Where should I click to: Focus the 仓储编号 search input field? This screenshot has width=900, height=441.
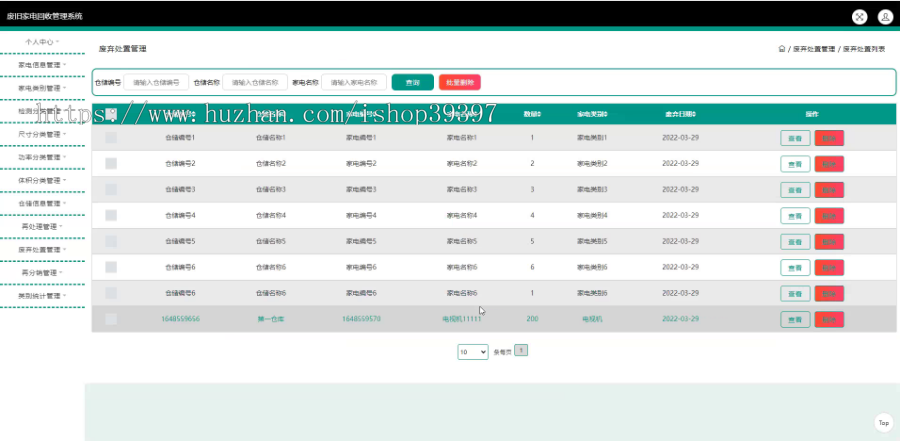click(x=156, y=82)
